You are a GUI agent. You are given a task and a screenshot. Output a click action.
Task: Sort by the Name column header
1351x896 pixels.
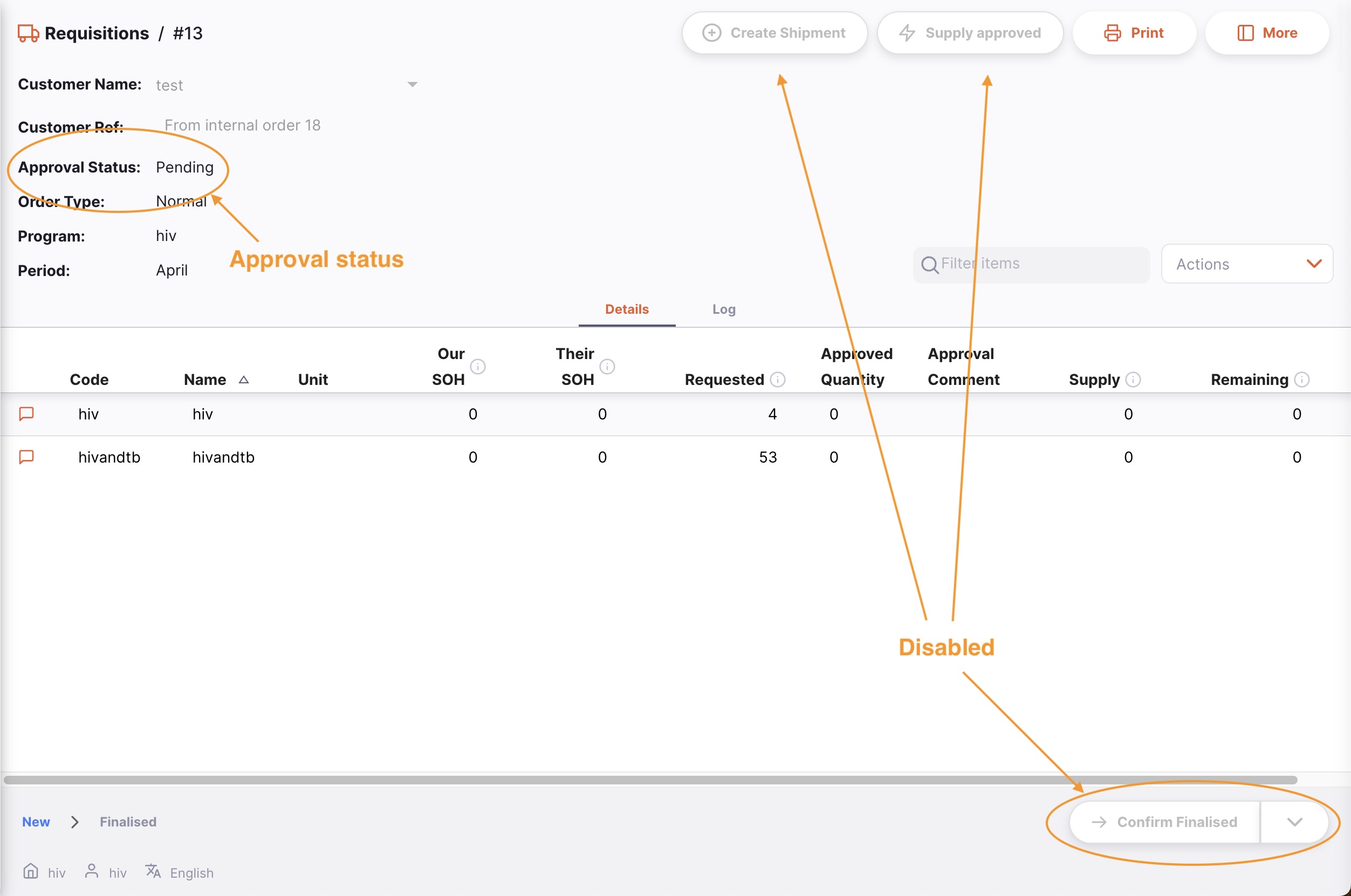pos(205,380)
